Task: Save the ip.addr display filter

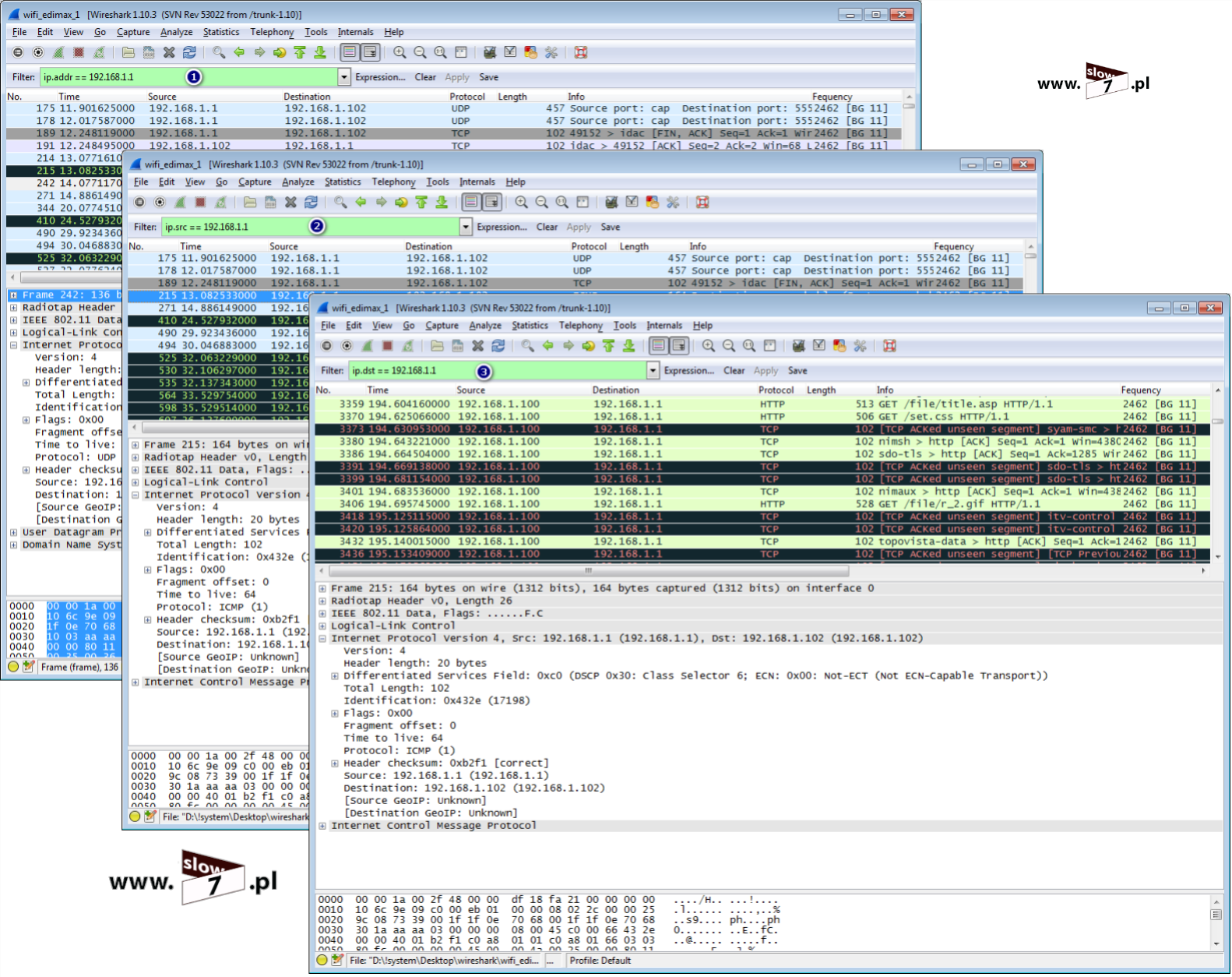Action: (489, 78)
